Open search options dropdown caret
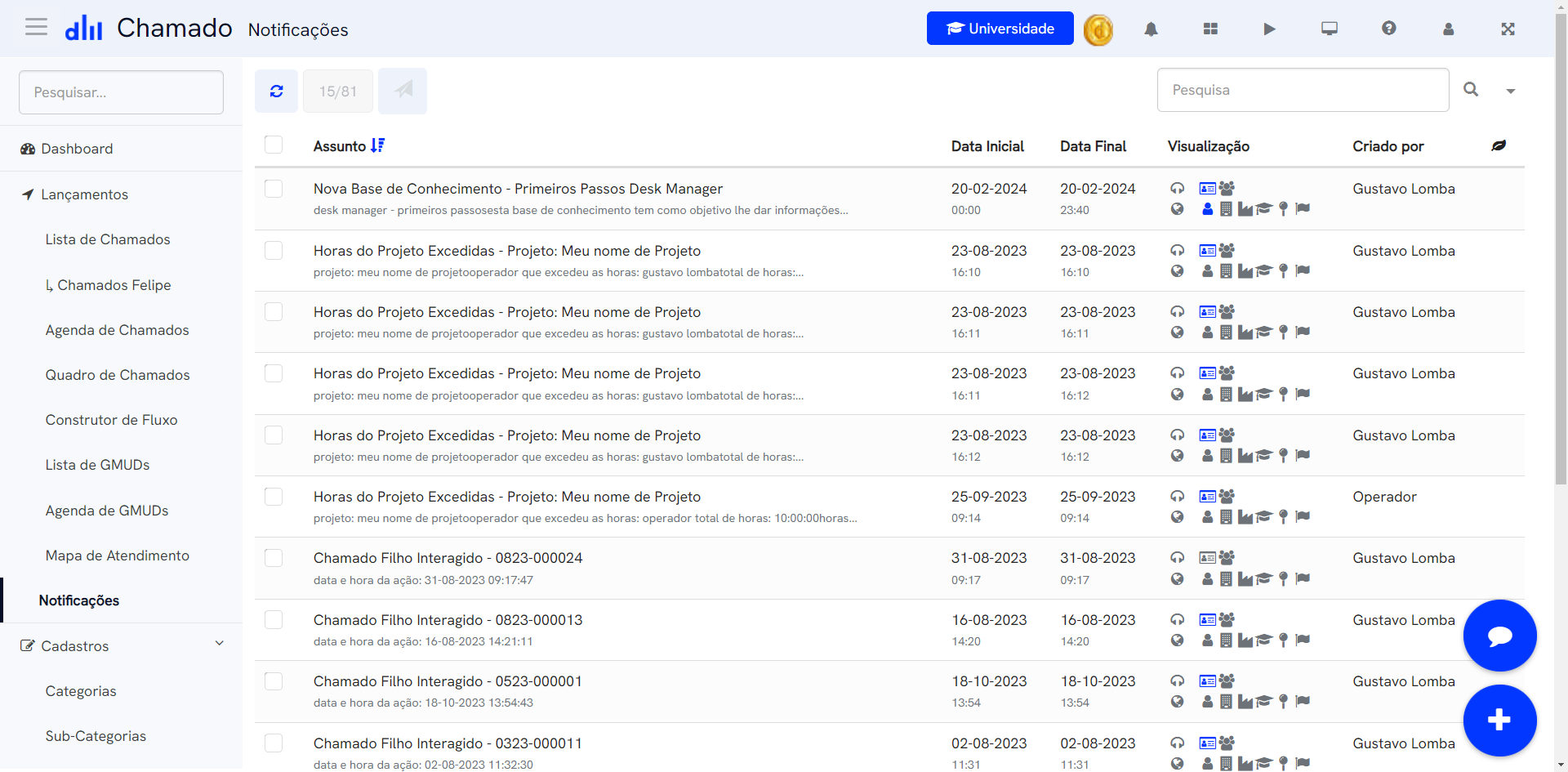This screenshot has width=1568, height=772. (1511, 91)
